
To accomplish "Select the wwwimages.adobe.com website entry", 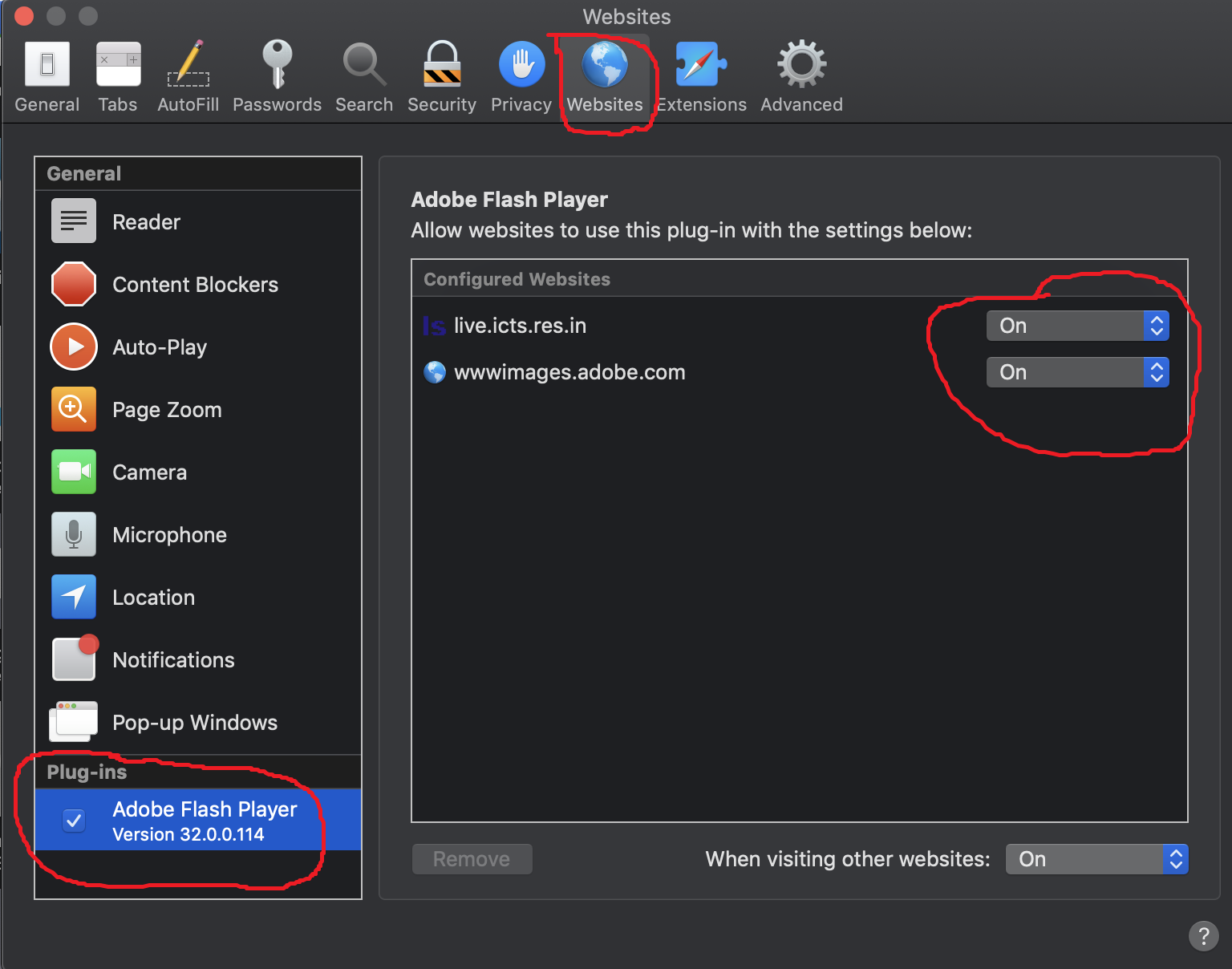I will [x=569, y=371].
